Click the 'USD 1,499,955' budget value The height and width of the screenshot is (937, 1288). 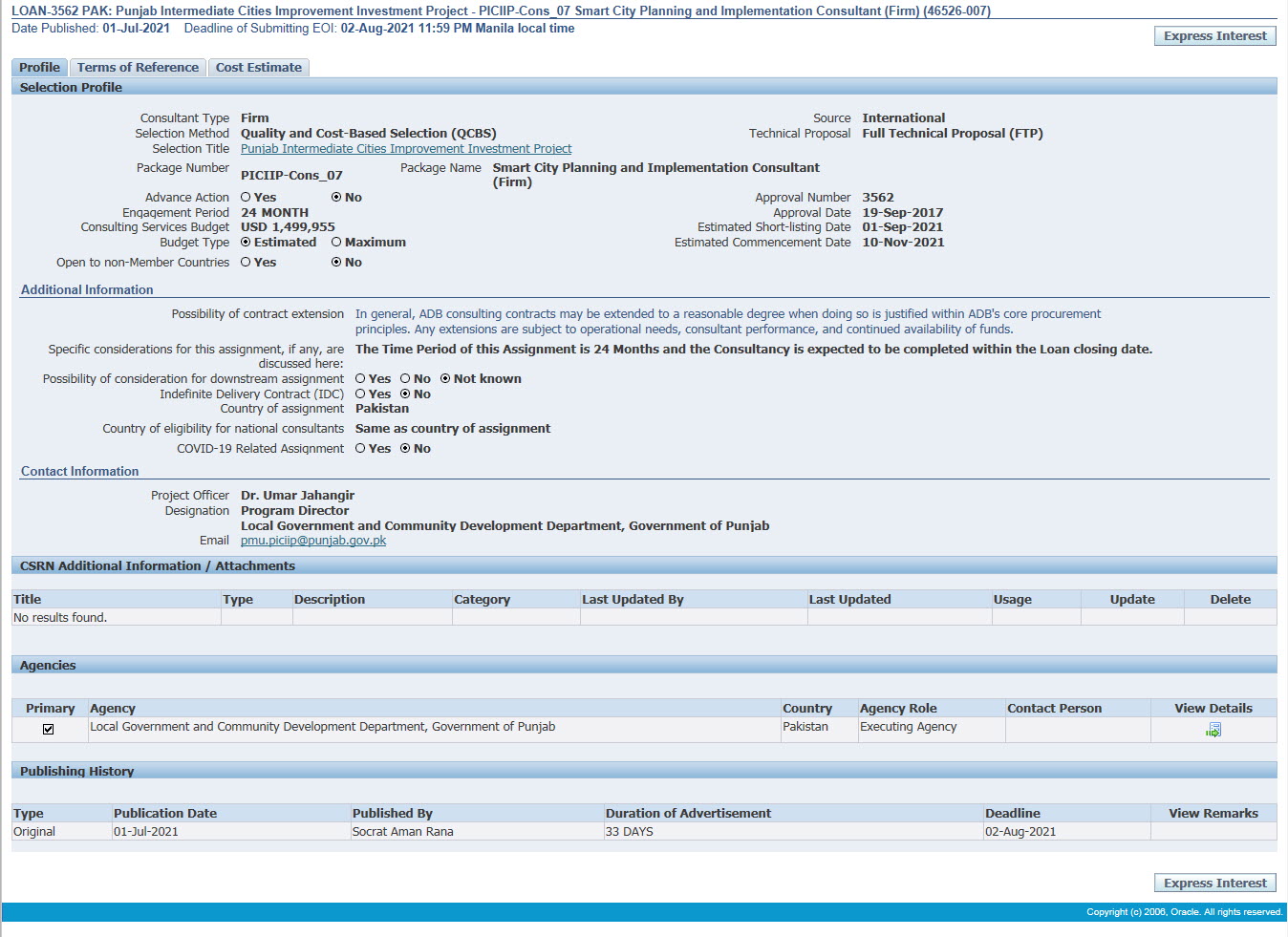coord(288,226)
